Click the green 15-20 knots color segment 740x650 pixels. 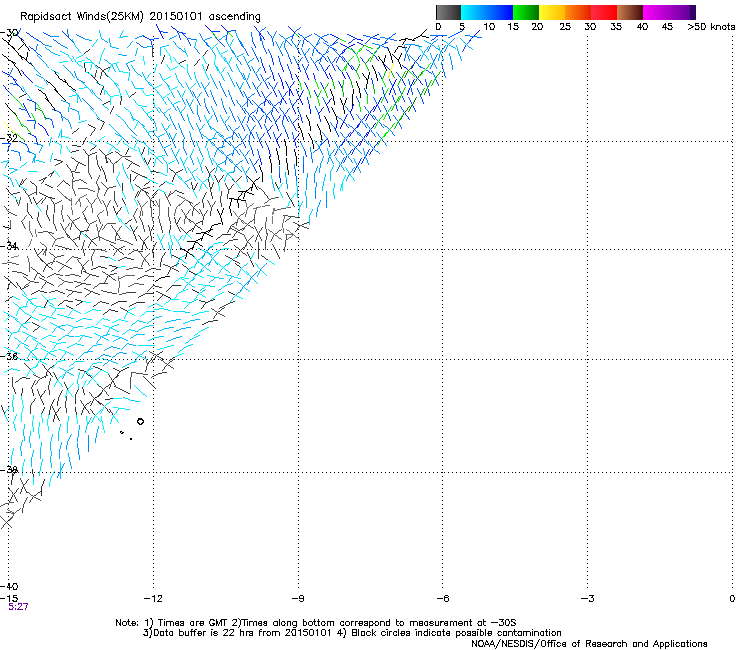[x=526, y=12]
